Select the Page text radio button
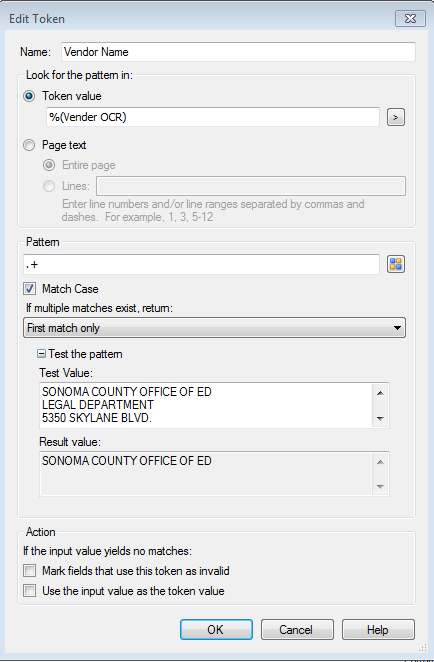 pyautogui.click(x=29, y=145)
